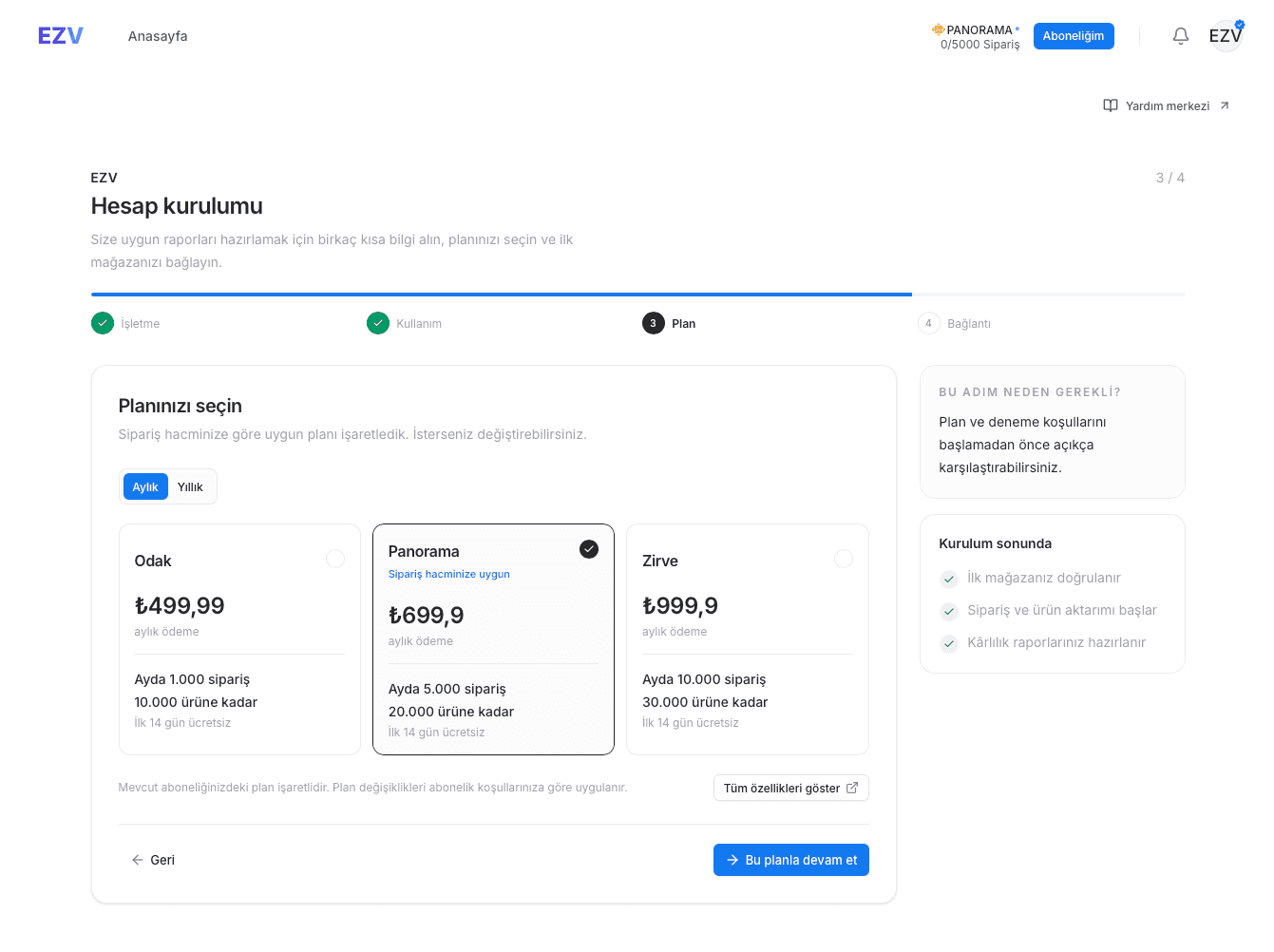Click the 3 / 4 step counter
1274x952 pixels.
coord(1170,178)
